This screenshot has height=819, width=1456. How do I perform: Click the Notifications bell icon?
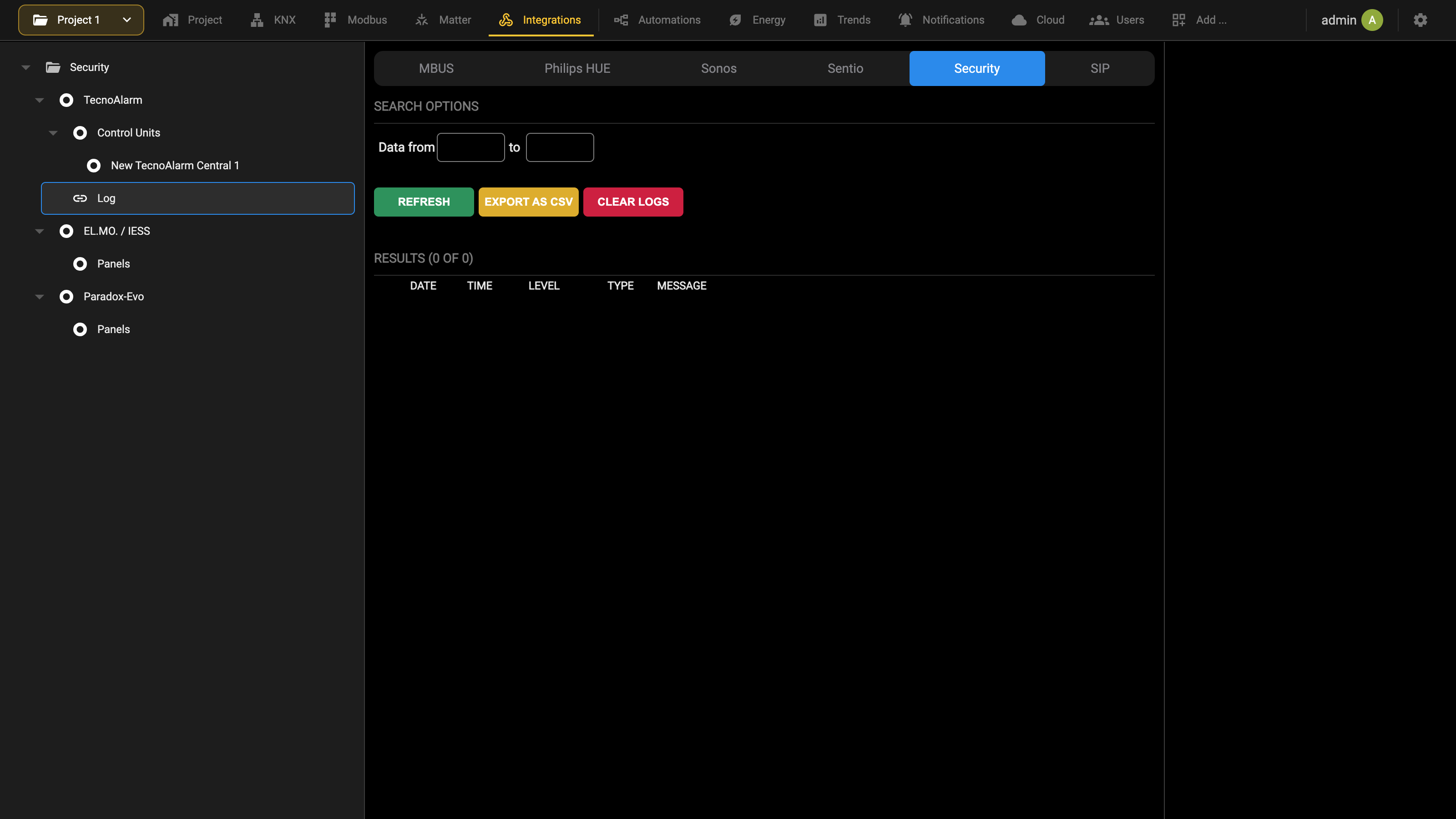(905, 20)
